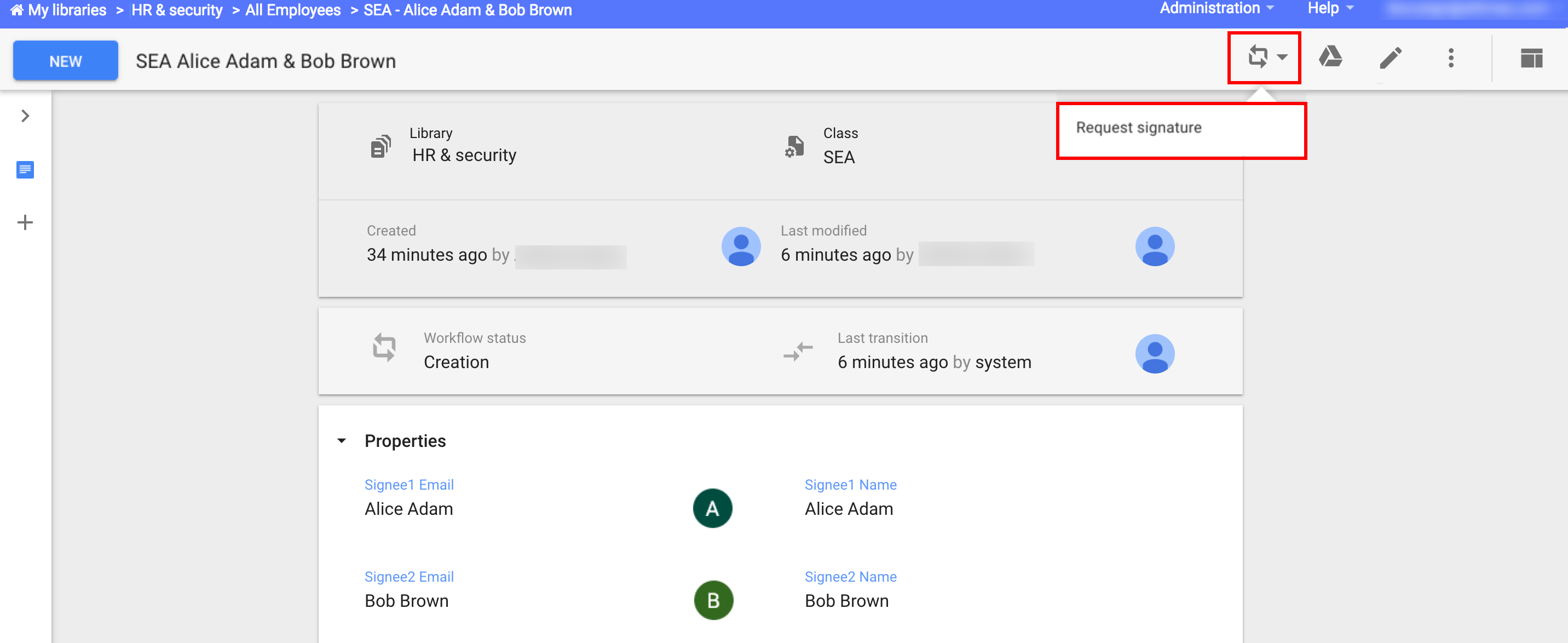This screenshot has height=643, width=1568.
Task: Collapse the Properties section
Action: (x=342, y=440)
